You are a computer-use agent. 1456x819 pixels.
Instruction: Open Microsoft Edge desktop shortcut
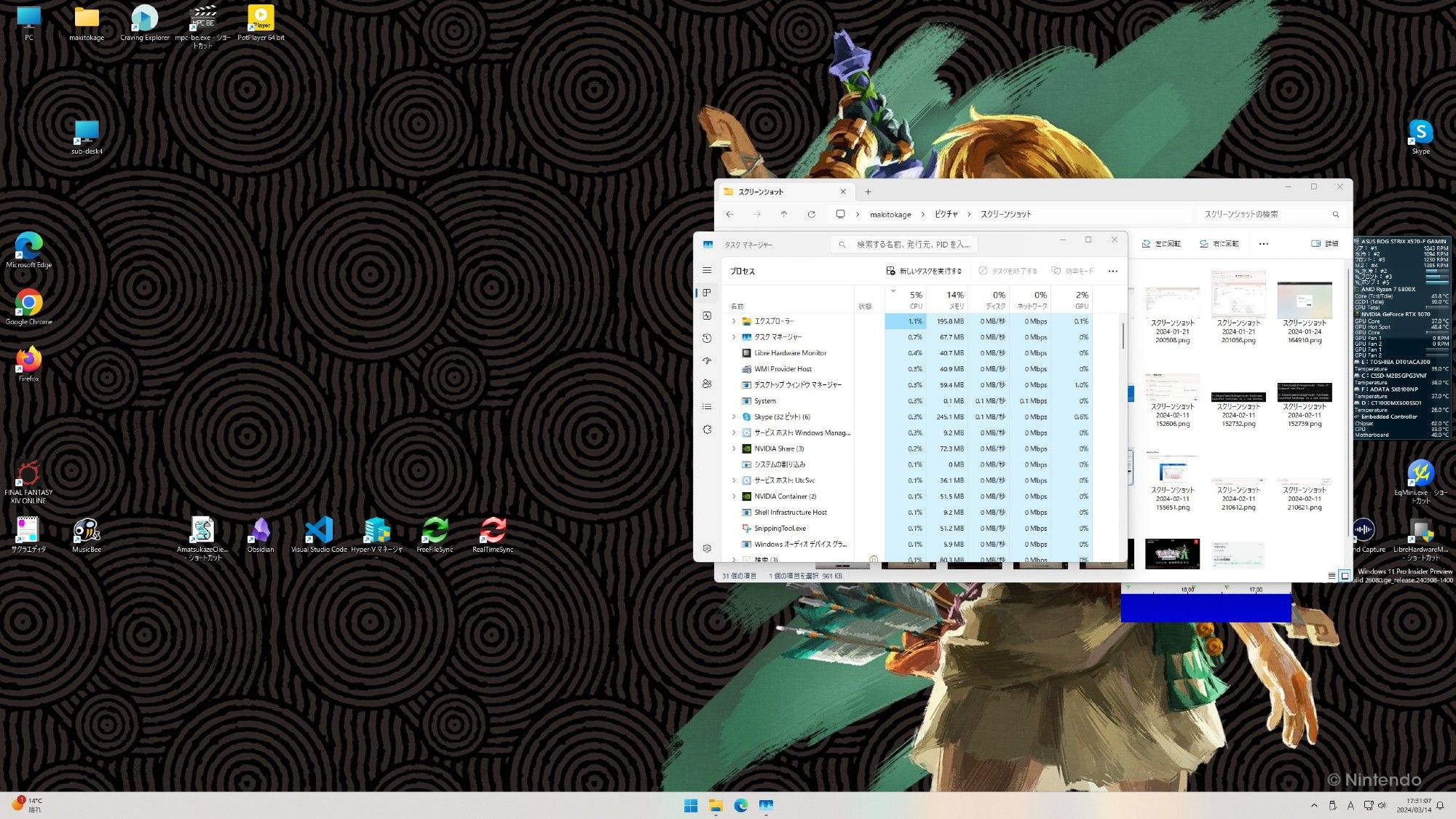point(29,250)
